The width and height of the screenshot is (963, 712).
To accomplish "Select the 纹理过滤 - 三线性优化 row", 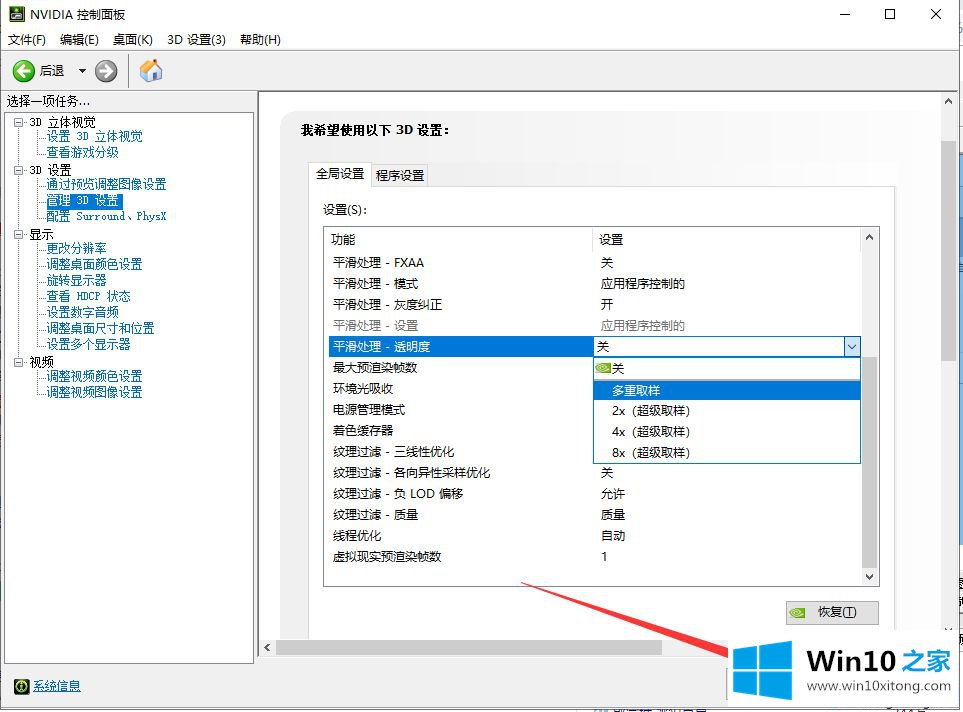I will (461, 452).
